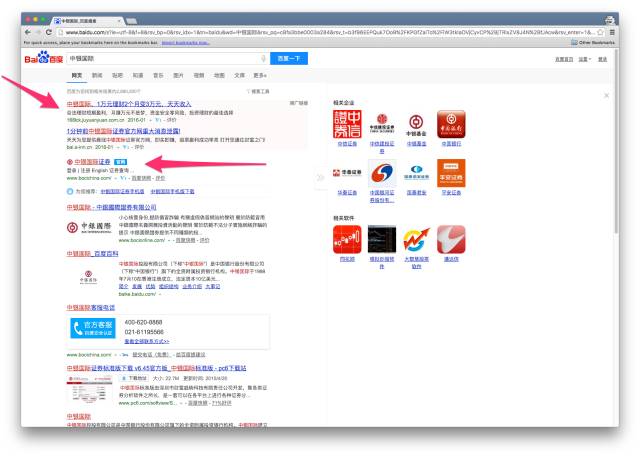
Task: Click the 平安证券 text link under logo
Action: pyautogui.click(x=451, y=193)
